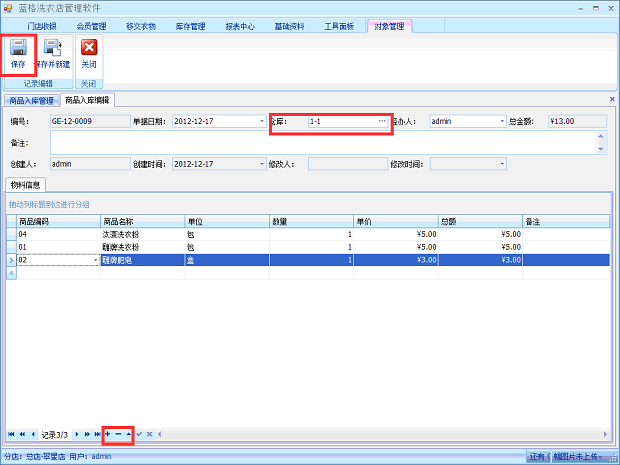The image size is (620, 465).
Task: Click the empty 修改人 field
Action: pos(348,164)
